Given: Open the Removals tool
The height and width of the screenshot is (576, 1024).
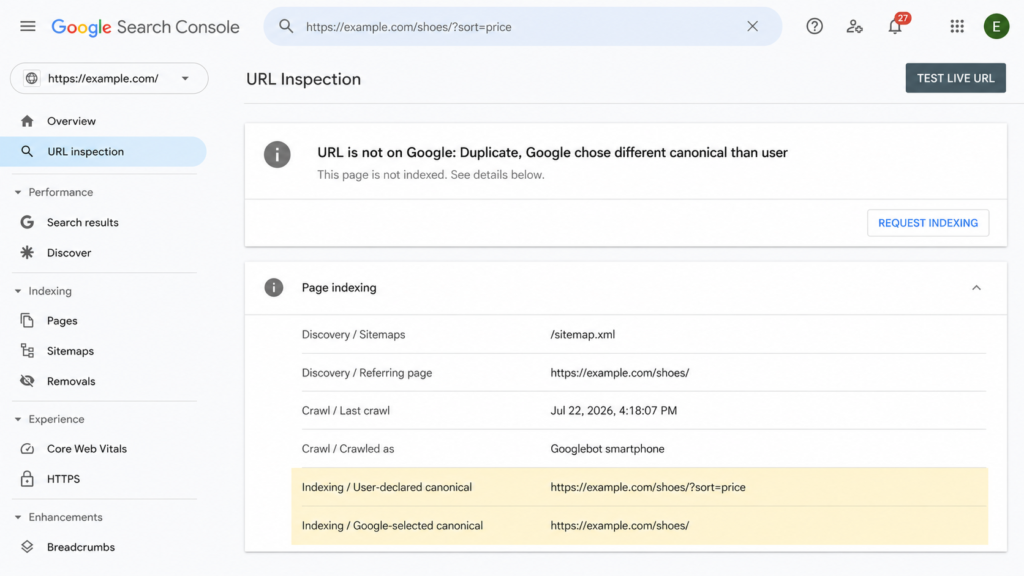Looking at the screenshot, I should 71,381.
